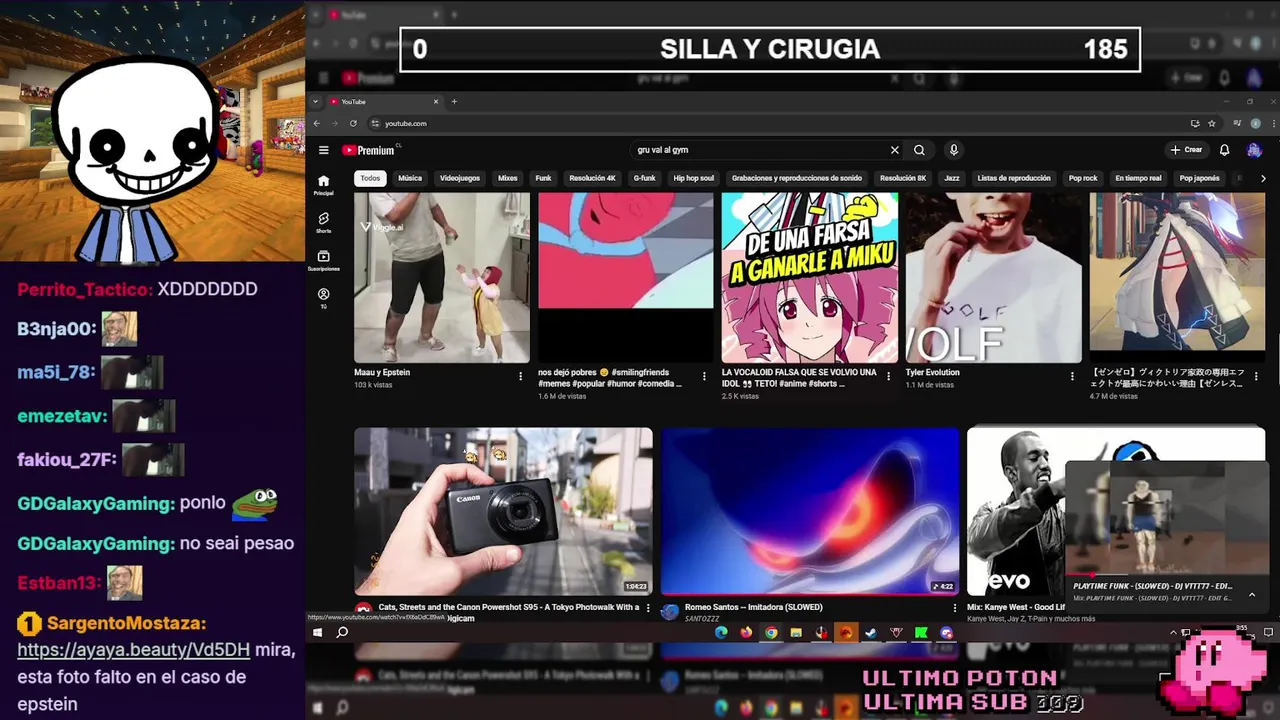This screenshot has height=720, width=1280.
Task: Show hidden system tray icons arrow
Action: [x=1173, y=632]
